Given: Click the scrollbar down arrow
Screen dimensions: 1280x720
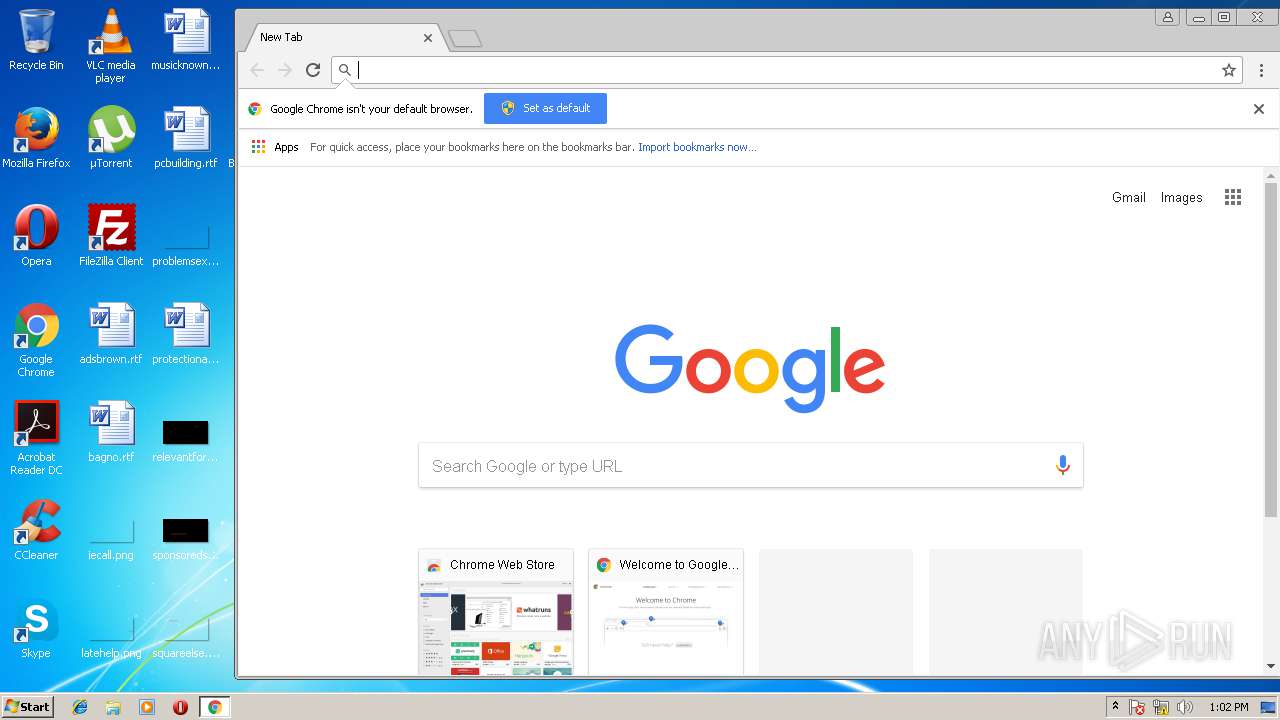Looking at the screenshot, I should click(x=1271, y=666).
